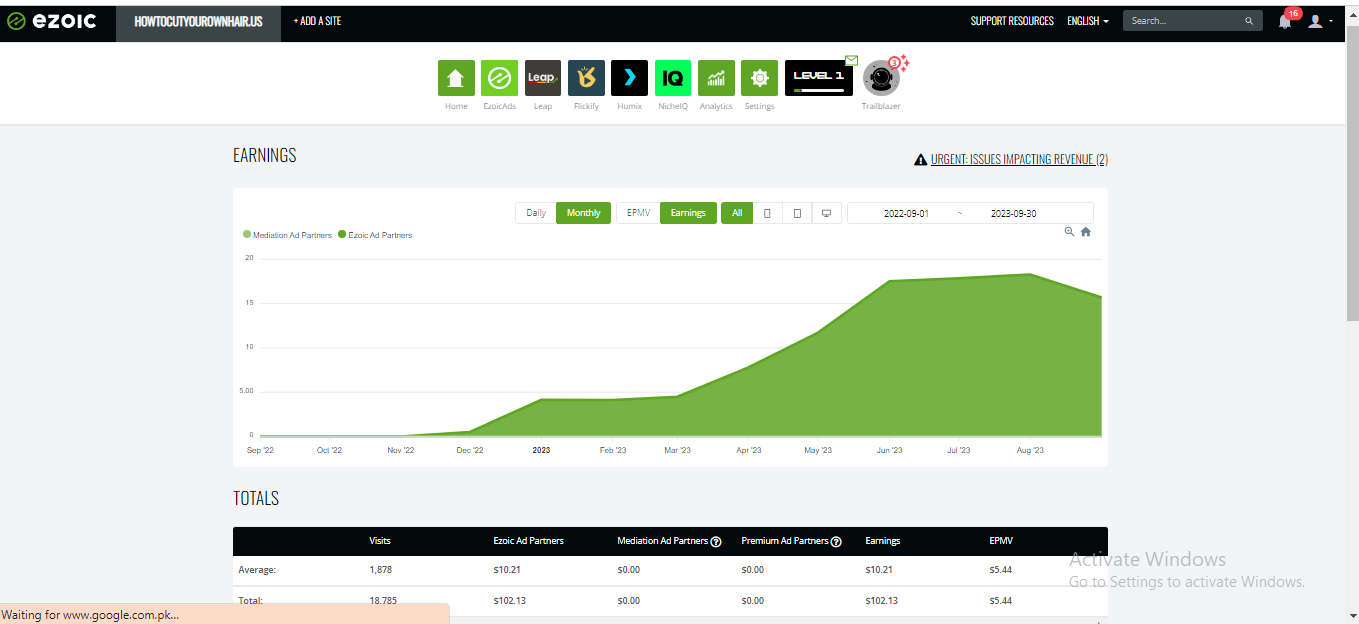
Task: Click the TOTALS section heading
Action: [256, 498]
